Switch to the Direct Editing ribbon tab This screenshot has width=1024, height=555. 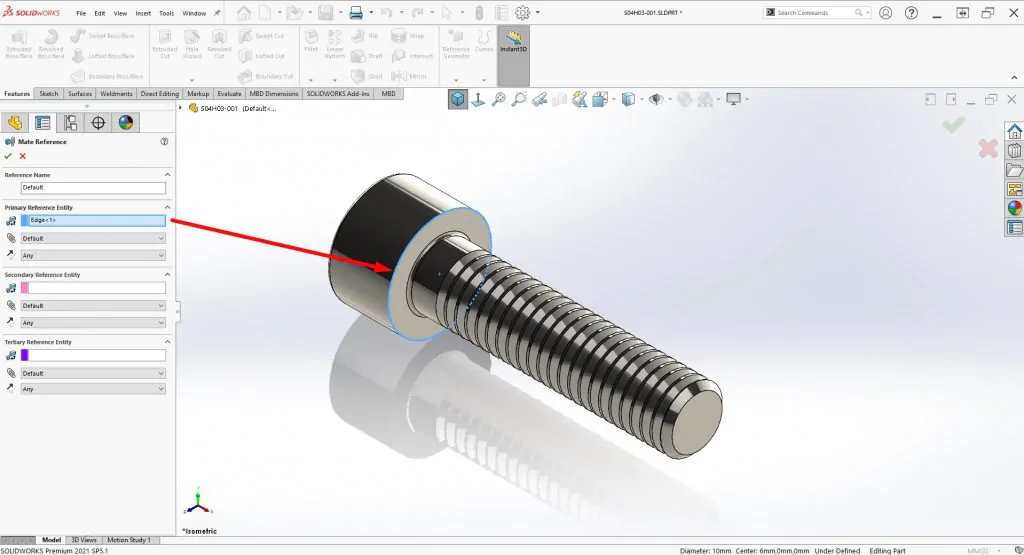point(159,93)
